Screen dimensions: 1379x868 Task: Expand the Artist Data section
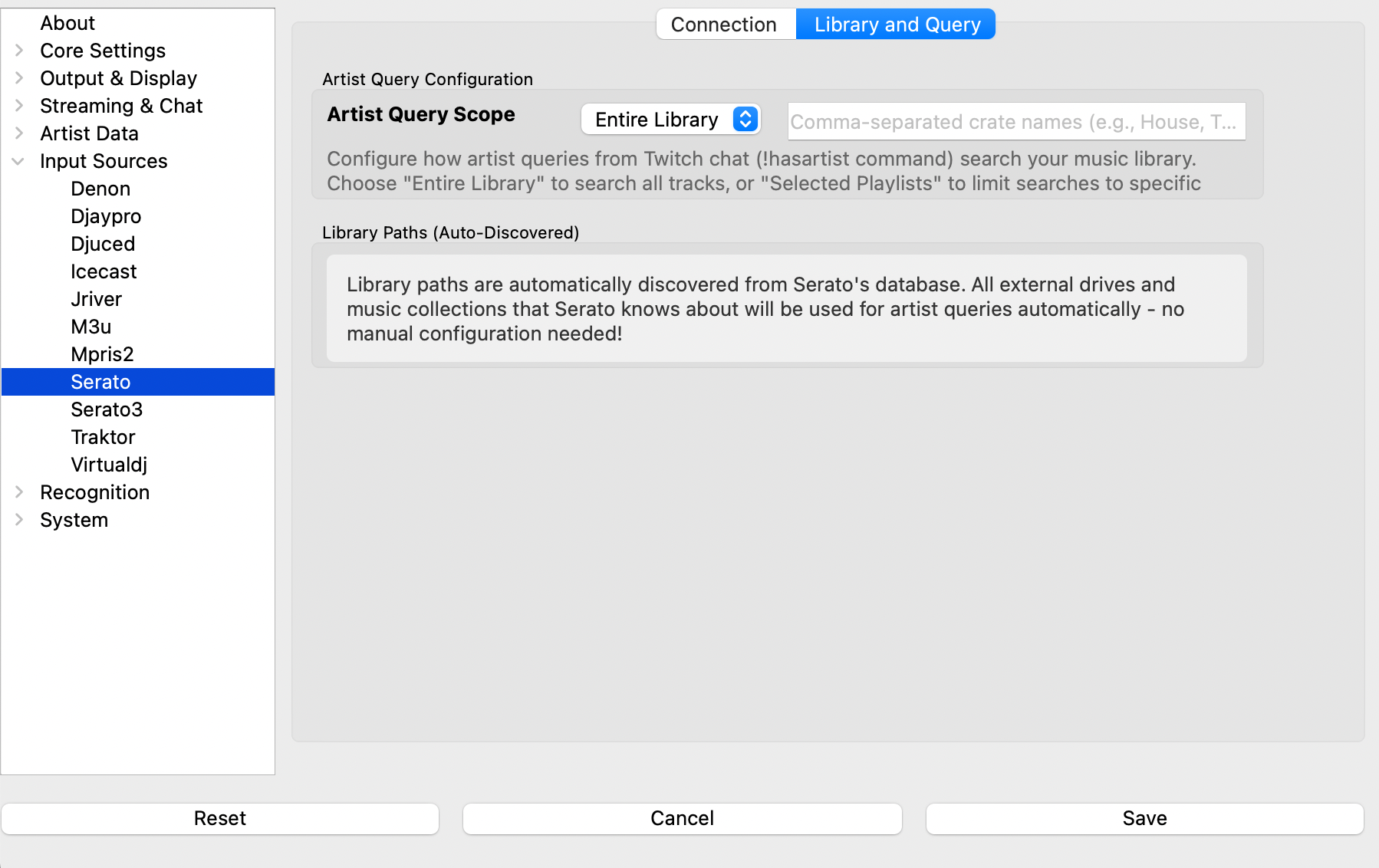pos(19,133)
